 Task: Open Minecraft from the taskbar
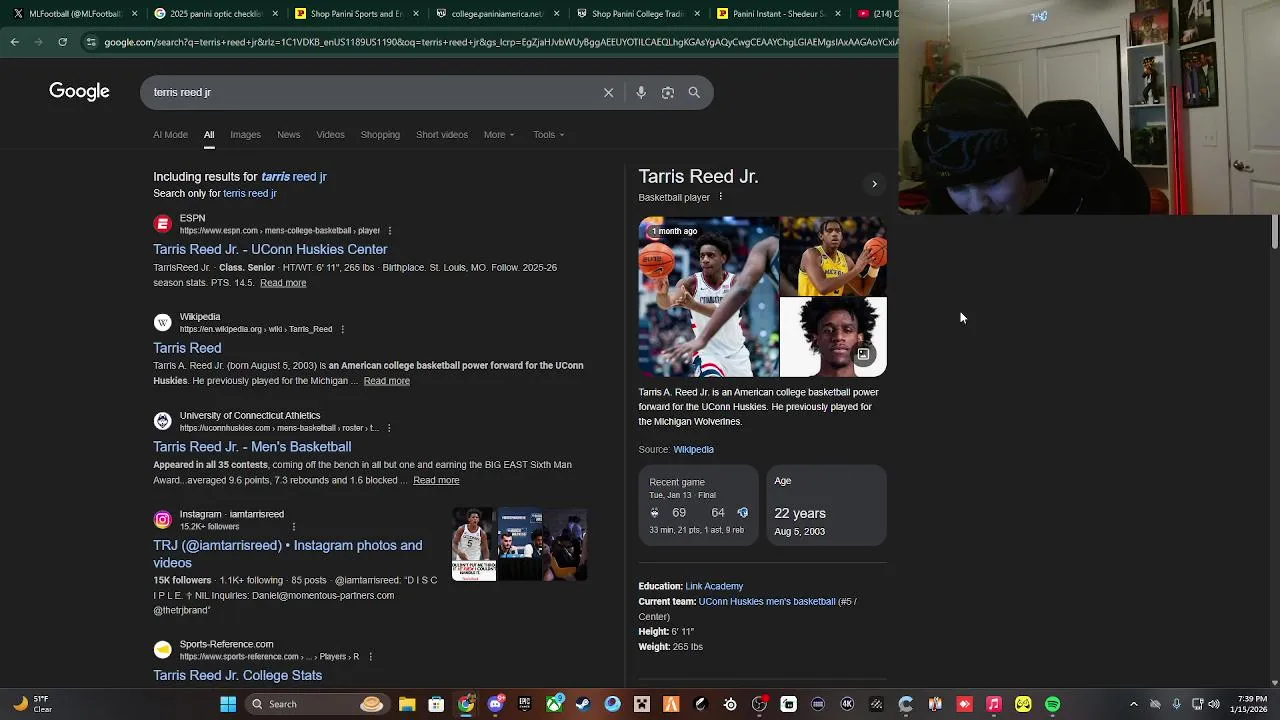[x=642, y=704]
